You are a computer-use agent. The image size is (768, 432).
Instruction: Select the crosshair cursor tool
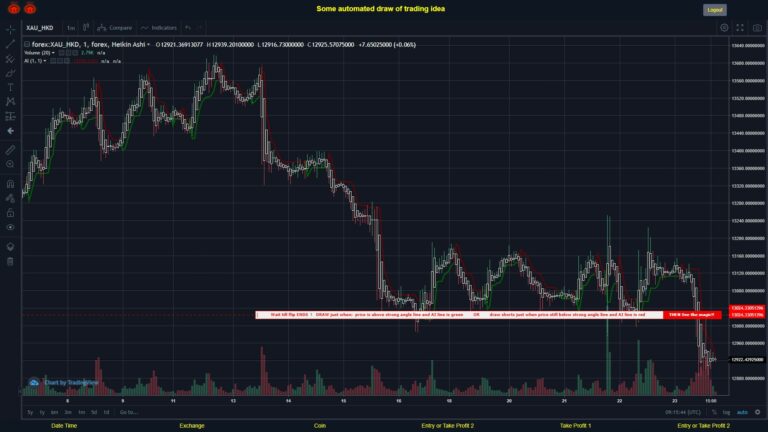tap(10, 30)
